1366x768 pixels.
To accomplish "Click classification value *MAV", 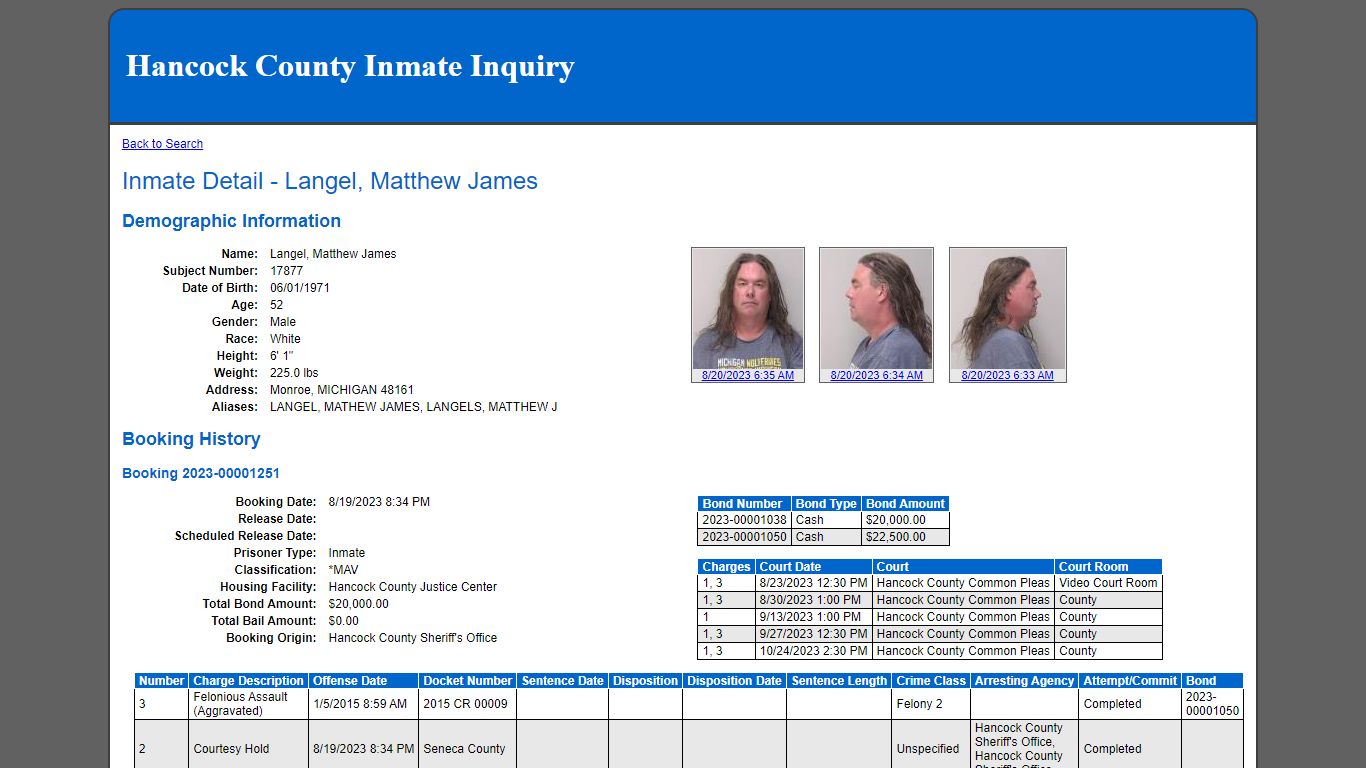I will (x=343, y=570).
